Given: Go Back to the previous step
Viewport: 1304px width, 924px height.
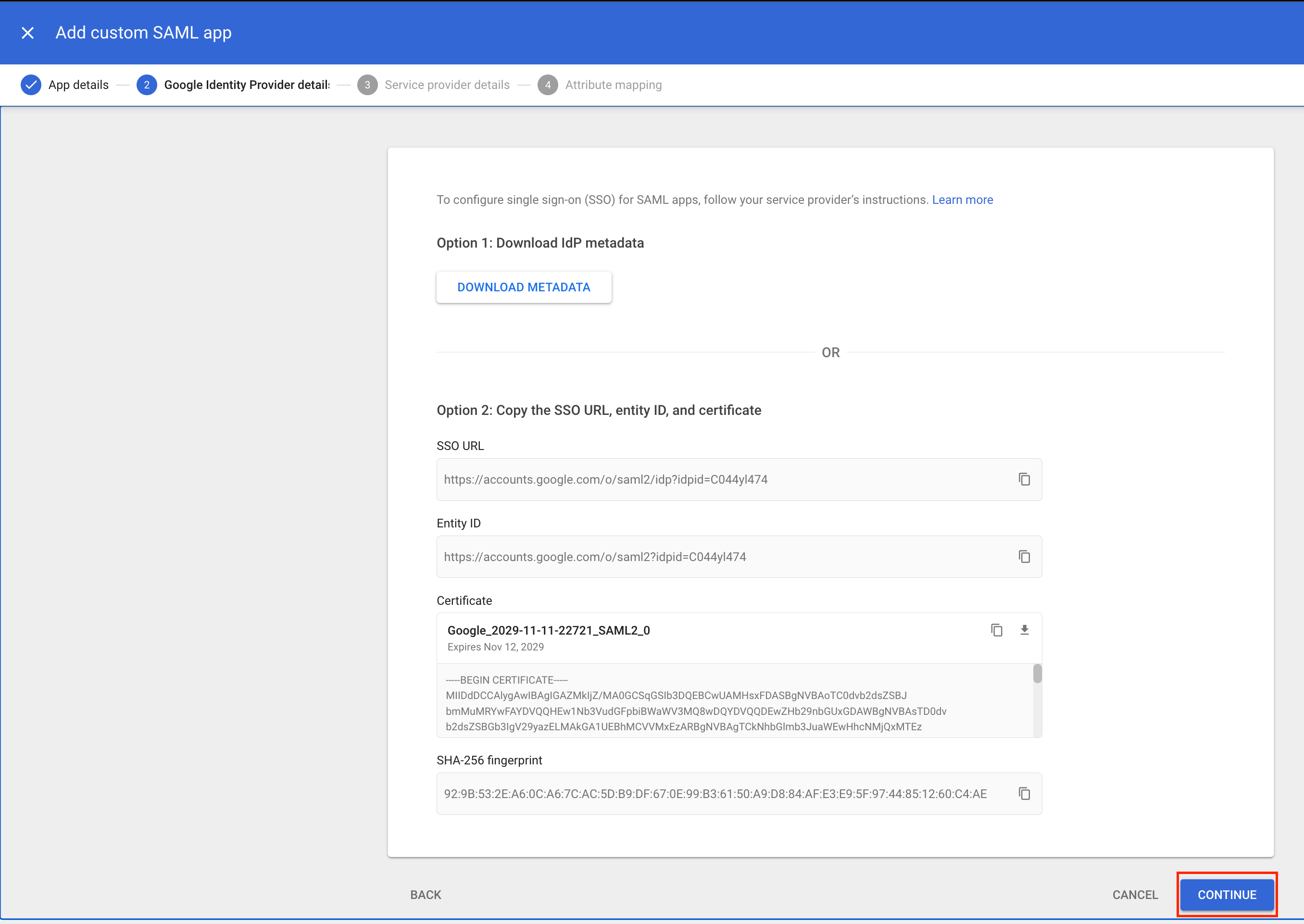Looking at the screenshot, I should coord(426,895).
